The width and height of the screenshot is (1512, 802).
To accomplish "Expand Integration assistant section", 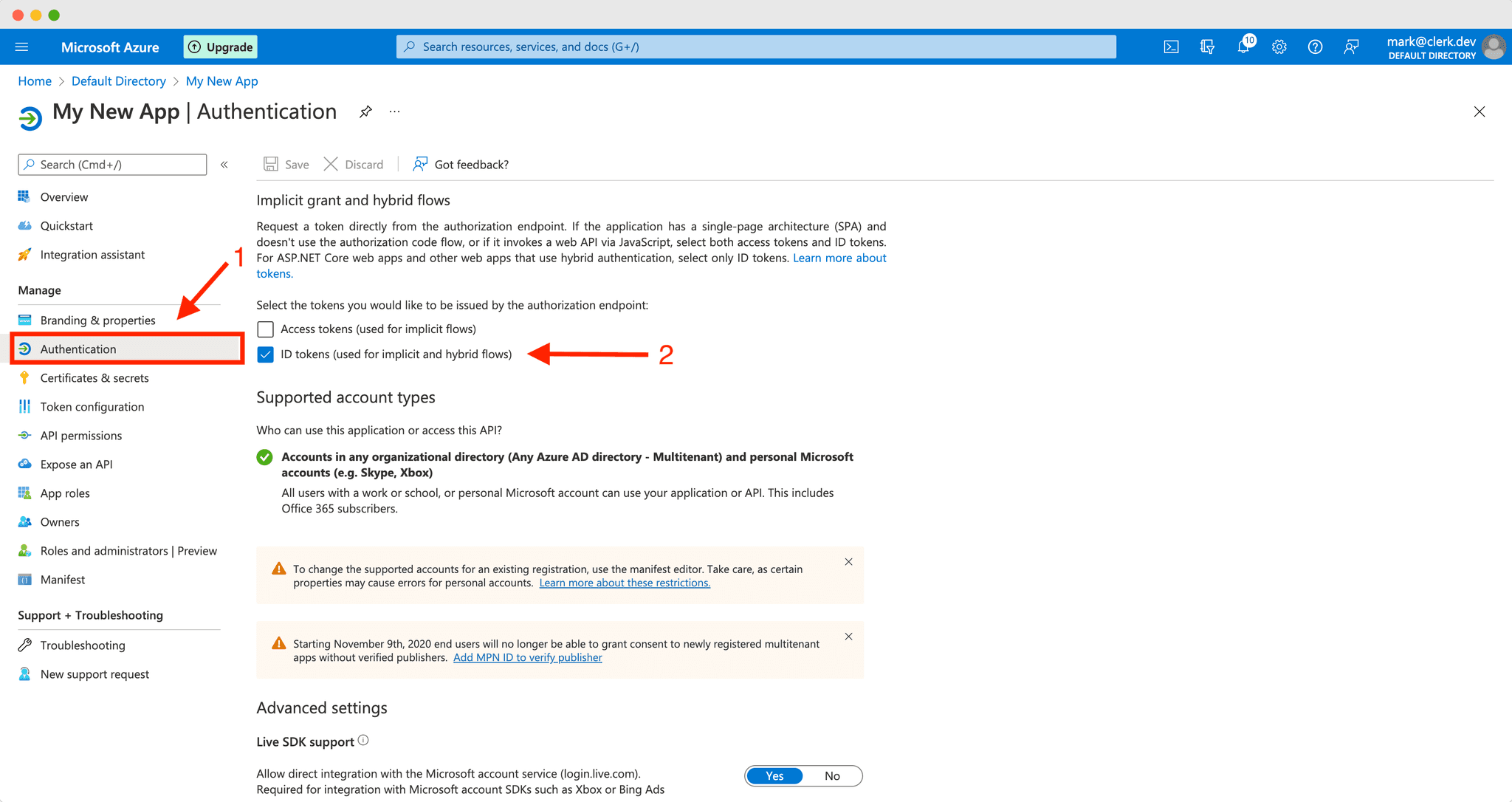I will 92,254.
